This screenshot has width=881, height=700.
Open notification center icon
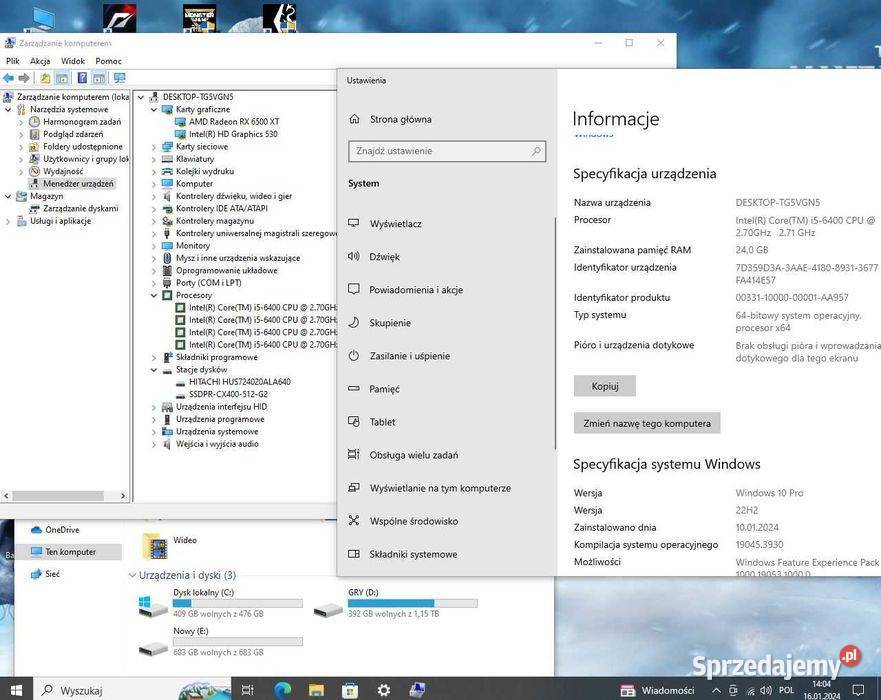click(858, 690)
